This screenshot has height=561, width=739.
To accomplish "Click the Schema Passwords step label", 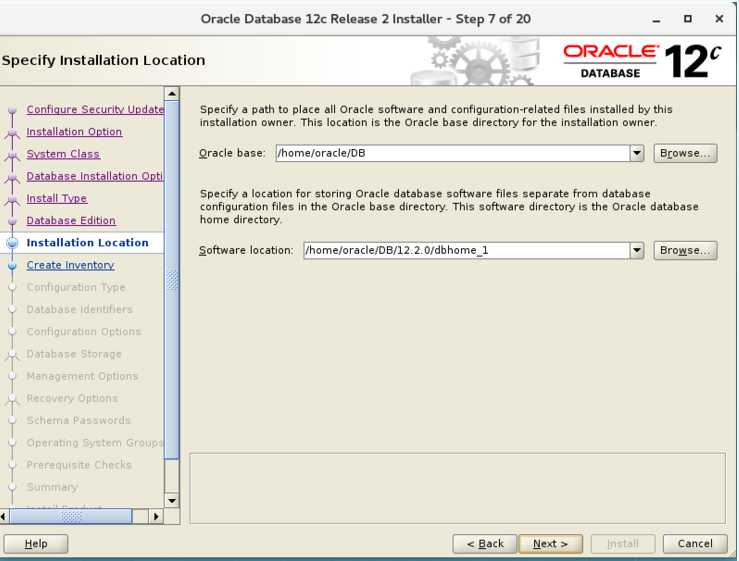I will click(x=79, y=420).
